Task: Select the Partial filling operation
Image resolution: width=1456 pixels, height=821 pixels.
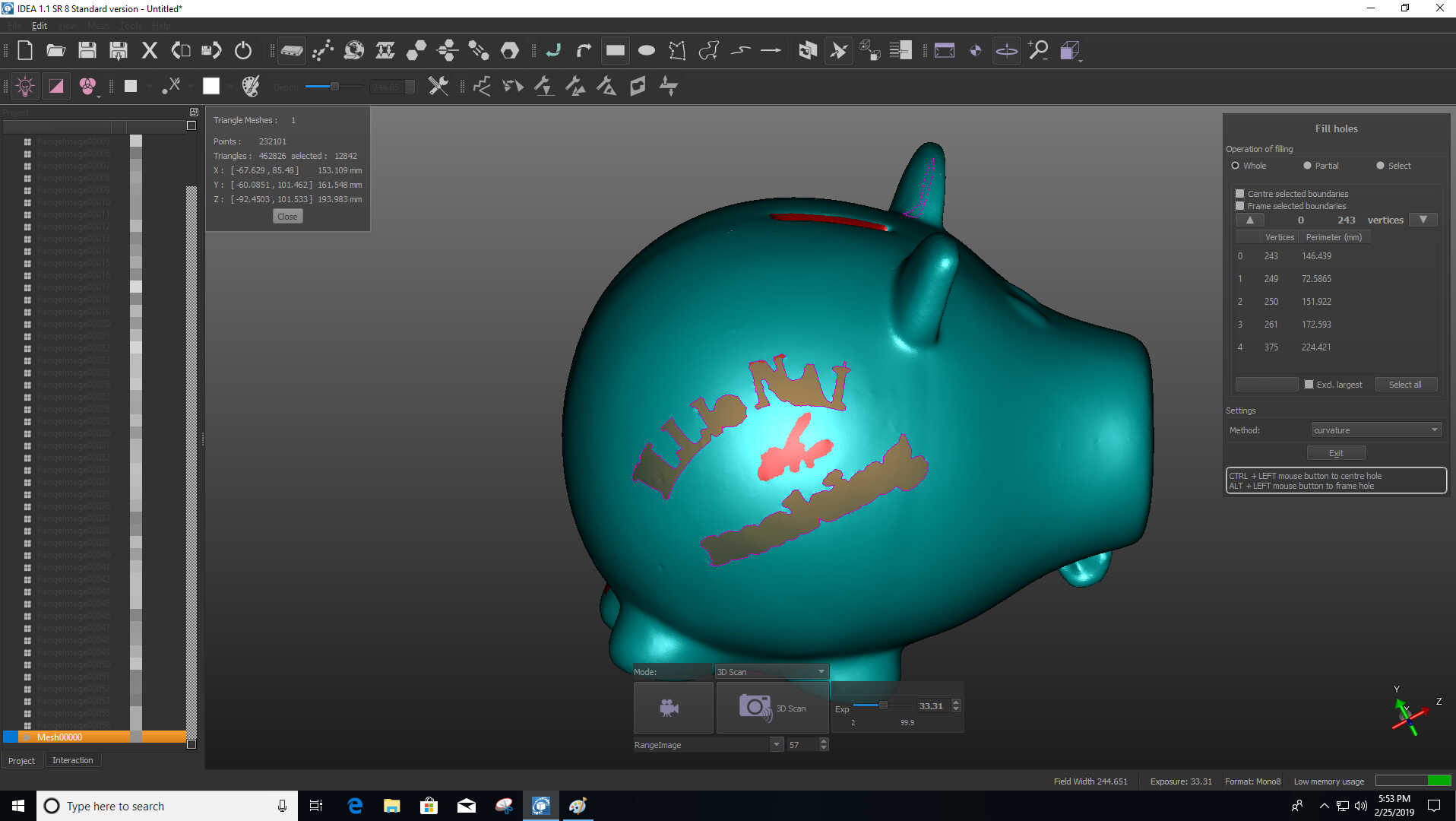Action: coord(1321,166)
